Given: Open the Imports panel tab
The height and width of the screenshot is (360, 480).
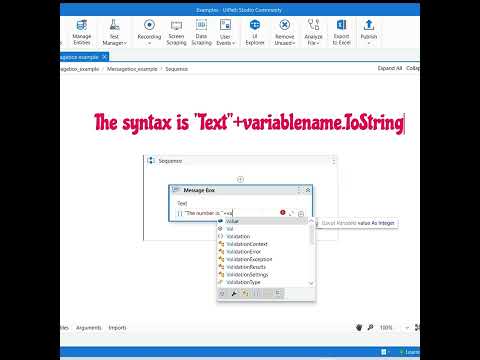Looking at the screenshot, I should (117, 328).
